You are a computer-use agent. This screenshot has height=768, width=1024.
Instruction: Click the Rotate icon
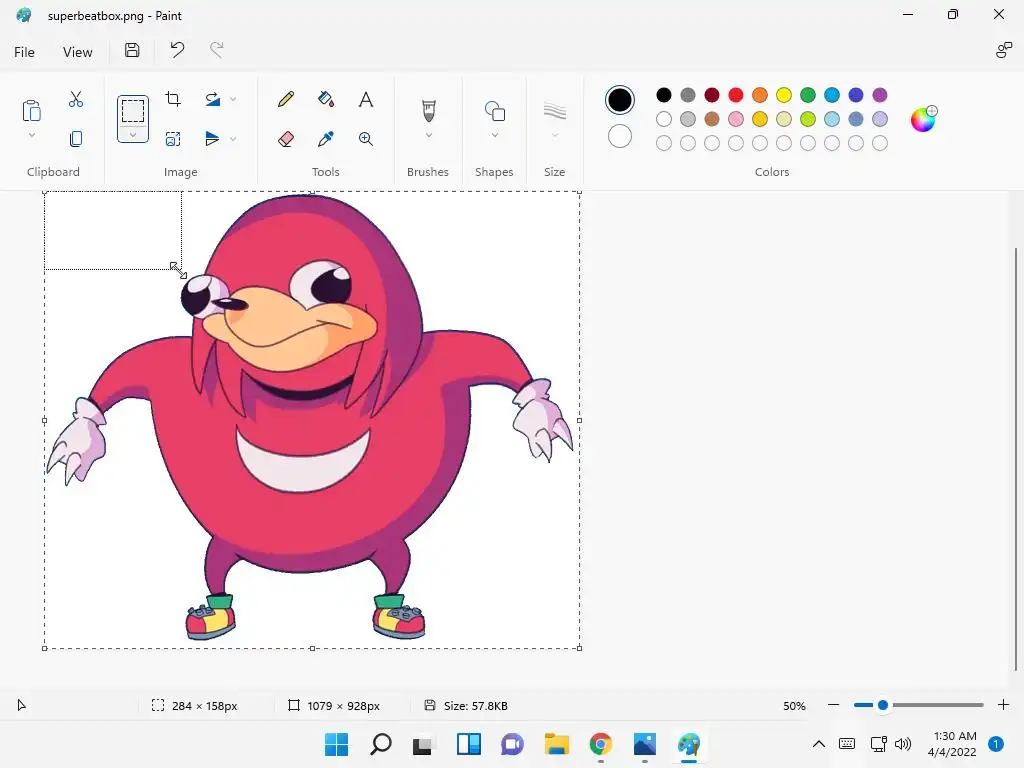pos(212,99)
